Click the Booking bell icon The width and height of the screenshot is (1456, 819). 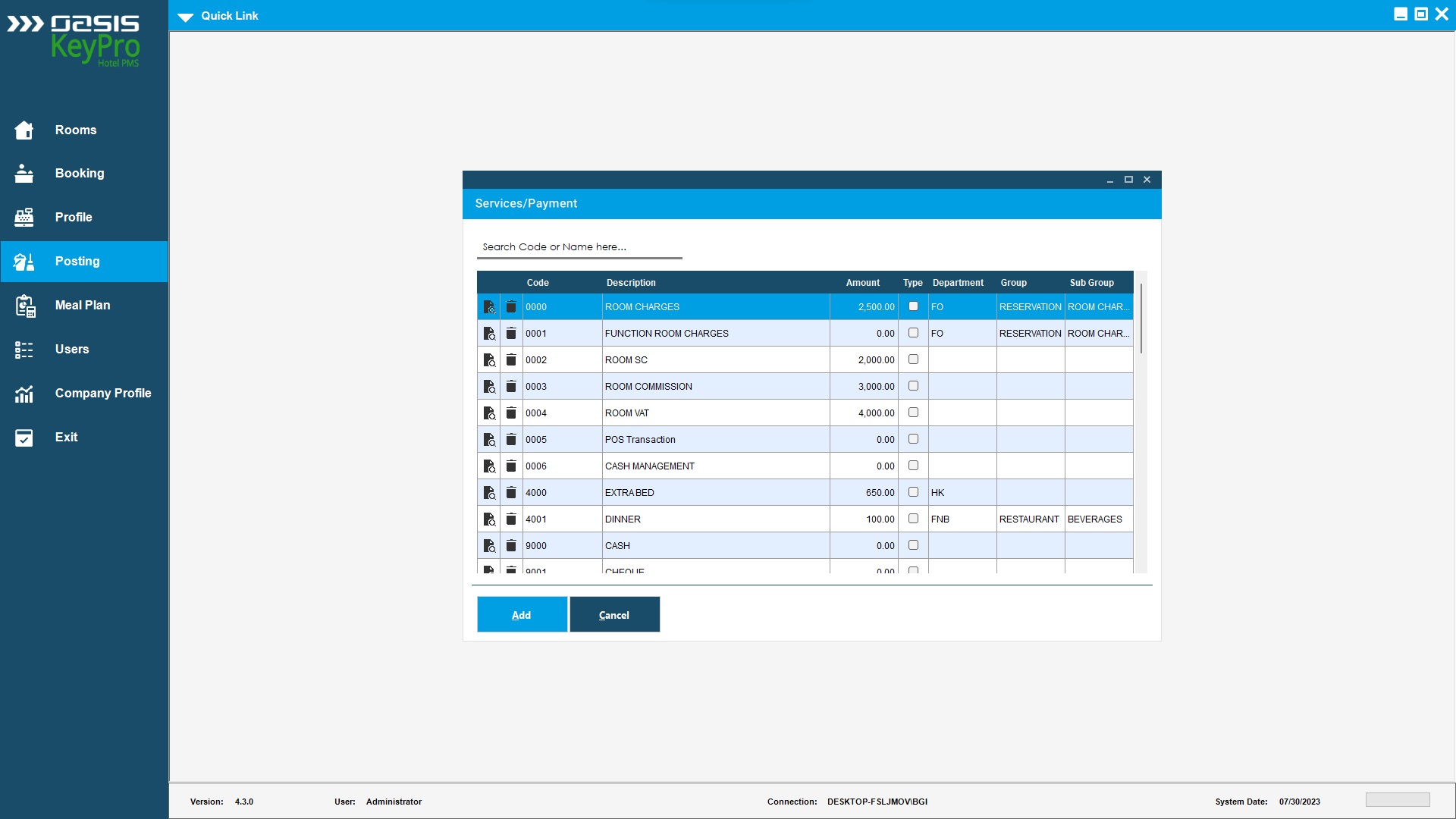pyautogui.click(x=24, y=174)
